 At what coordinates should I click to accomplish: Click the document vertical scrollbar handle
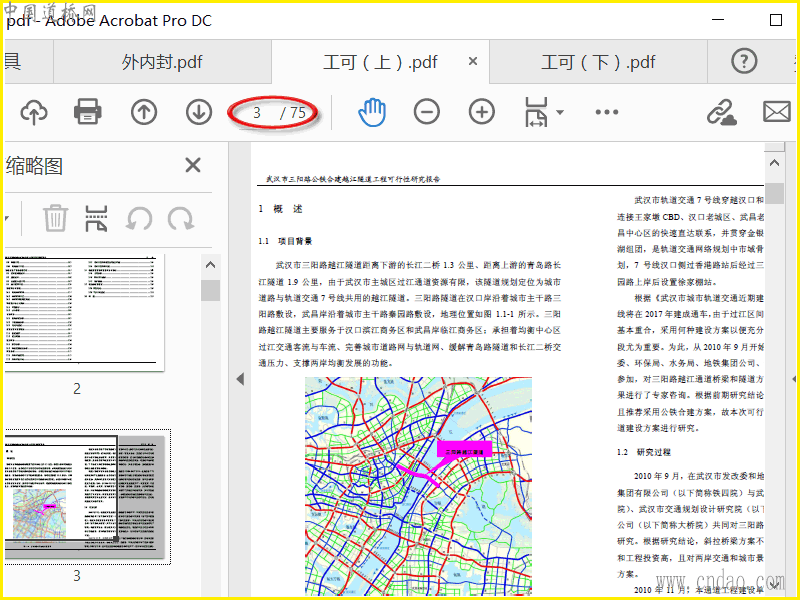pyautogui.click(x=774, y=193)
